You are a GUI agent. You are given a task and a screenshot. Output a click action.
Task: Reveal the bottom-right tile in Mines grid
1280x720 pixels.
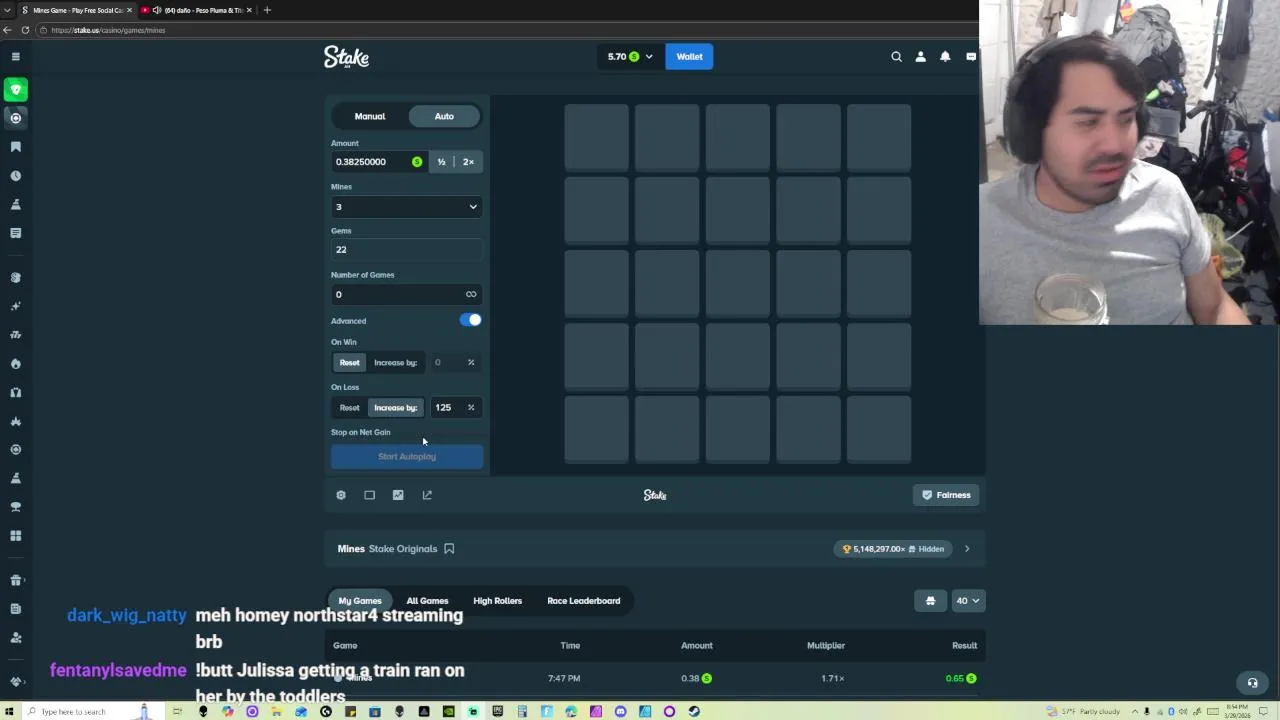[x=879, y=430]
